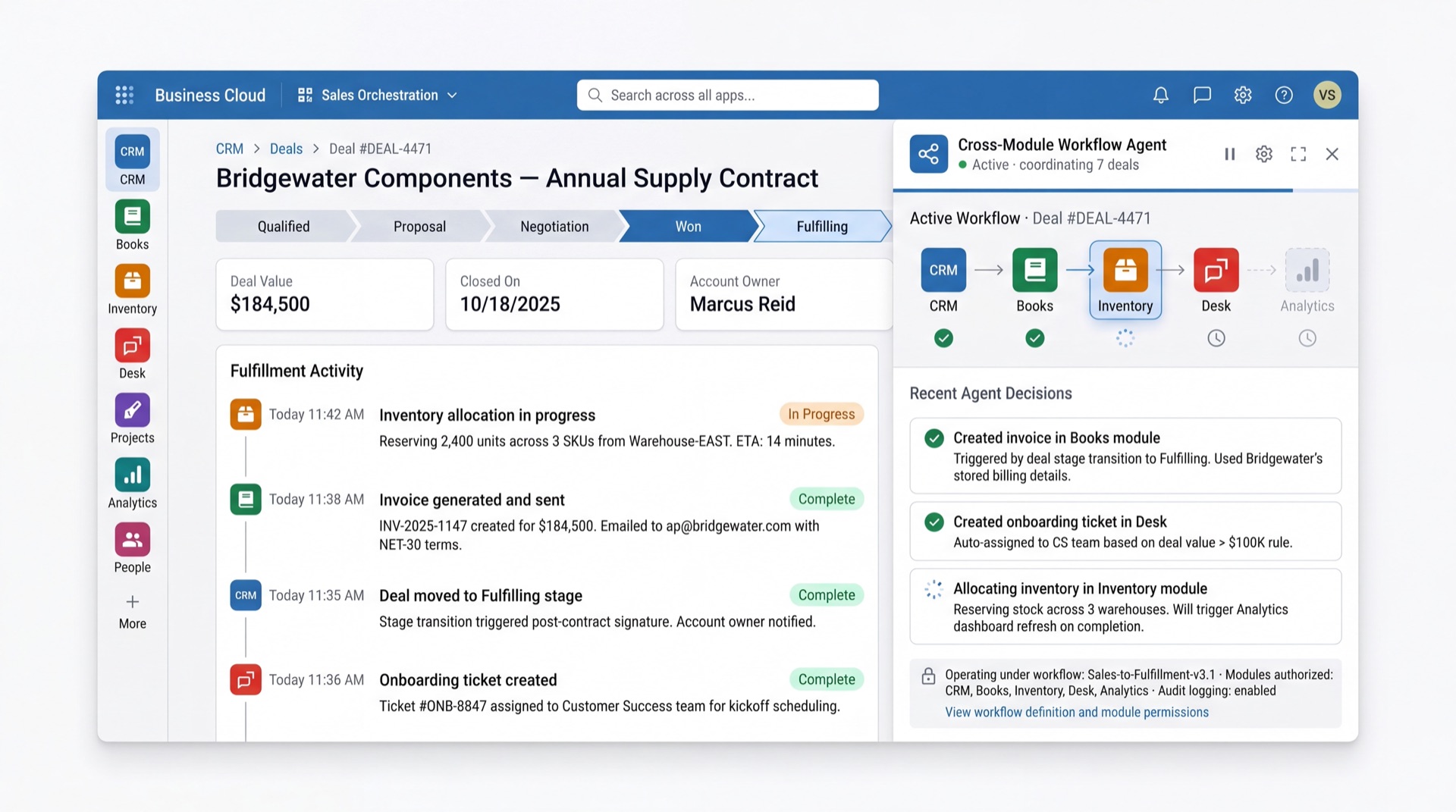Click the Deal #DEAL-4471 breadcrumb text
Screen dimensions: 1456x812
pos(380,149)
